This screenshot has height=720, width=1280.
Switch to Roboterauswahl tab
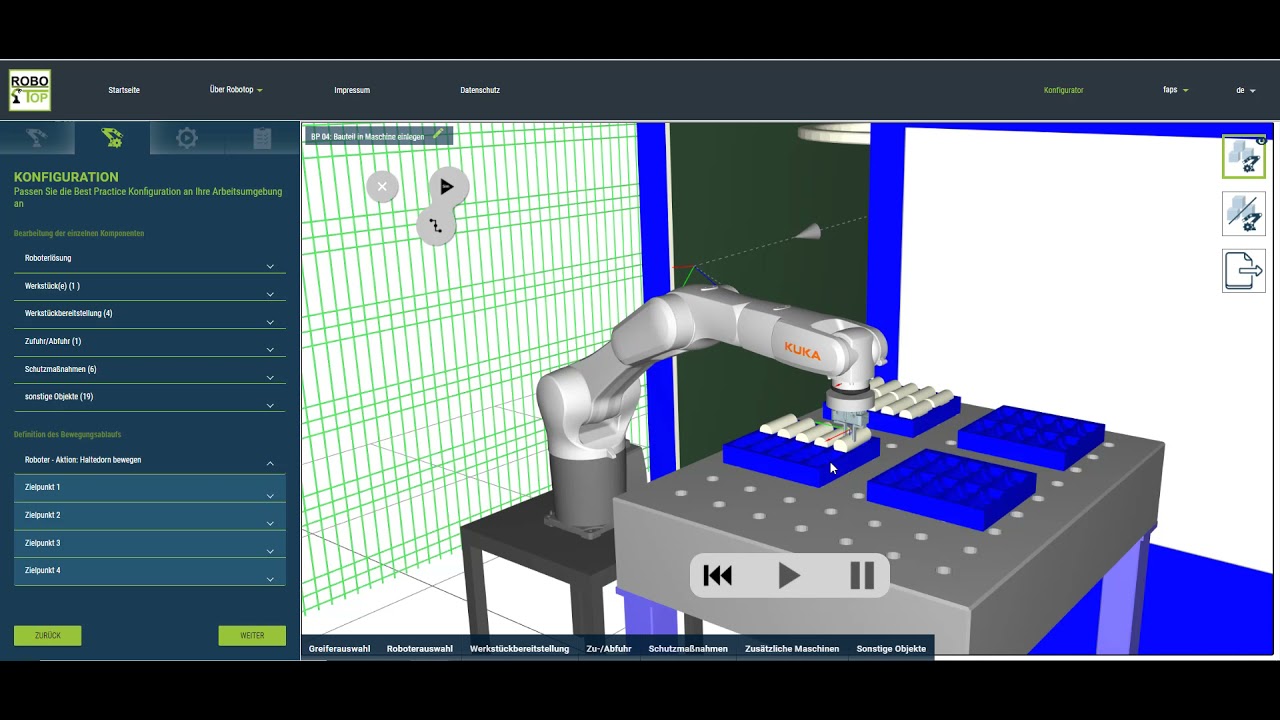(420, 649)
